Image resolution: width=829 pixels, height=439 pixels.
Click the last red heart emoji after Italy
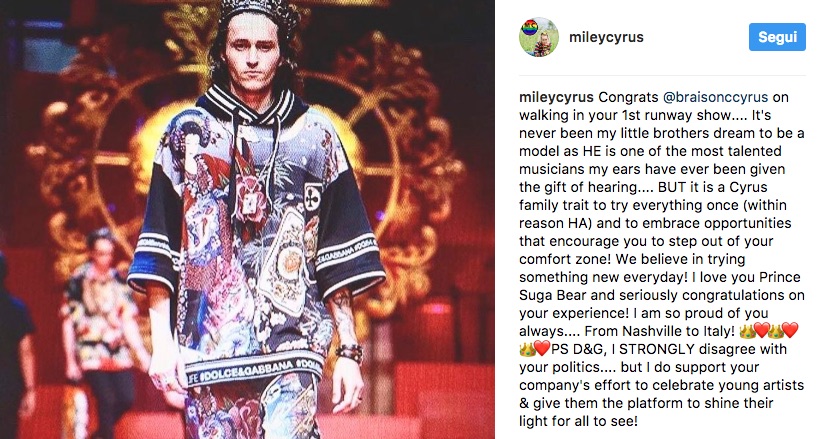point(790,331)
